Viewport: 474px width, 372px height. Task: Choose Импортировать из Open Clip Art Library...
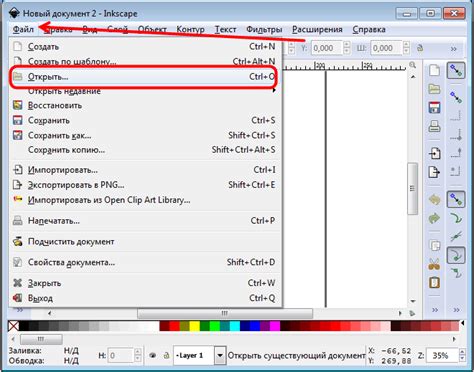[145, 200]
